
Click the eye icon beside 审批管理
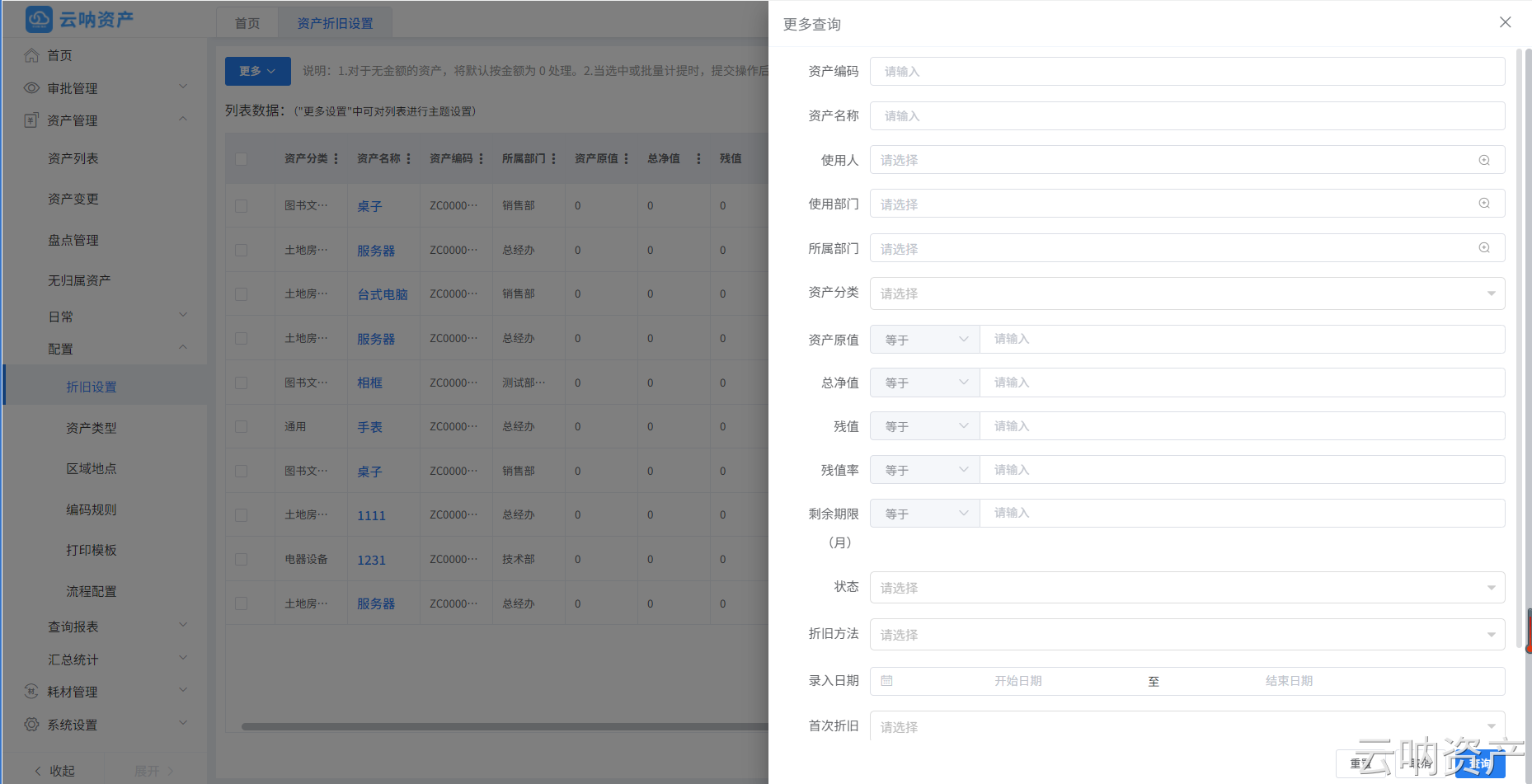coord(31,87)
